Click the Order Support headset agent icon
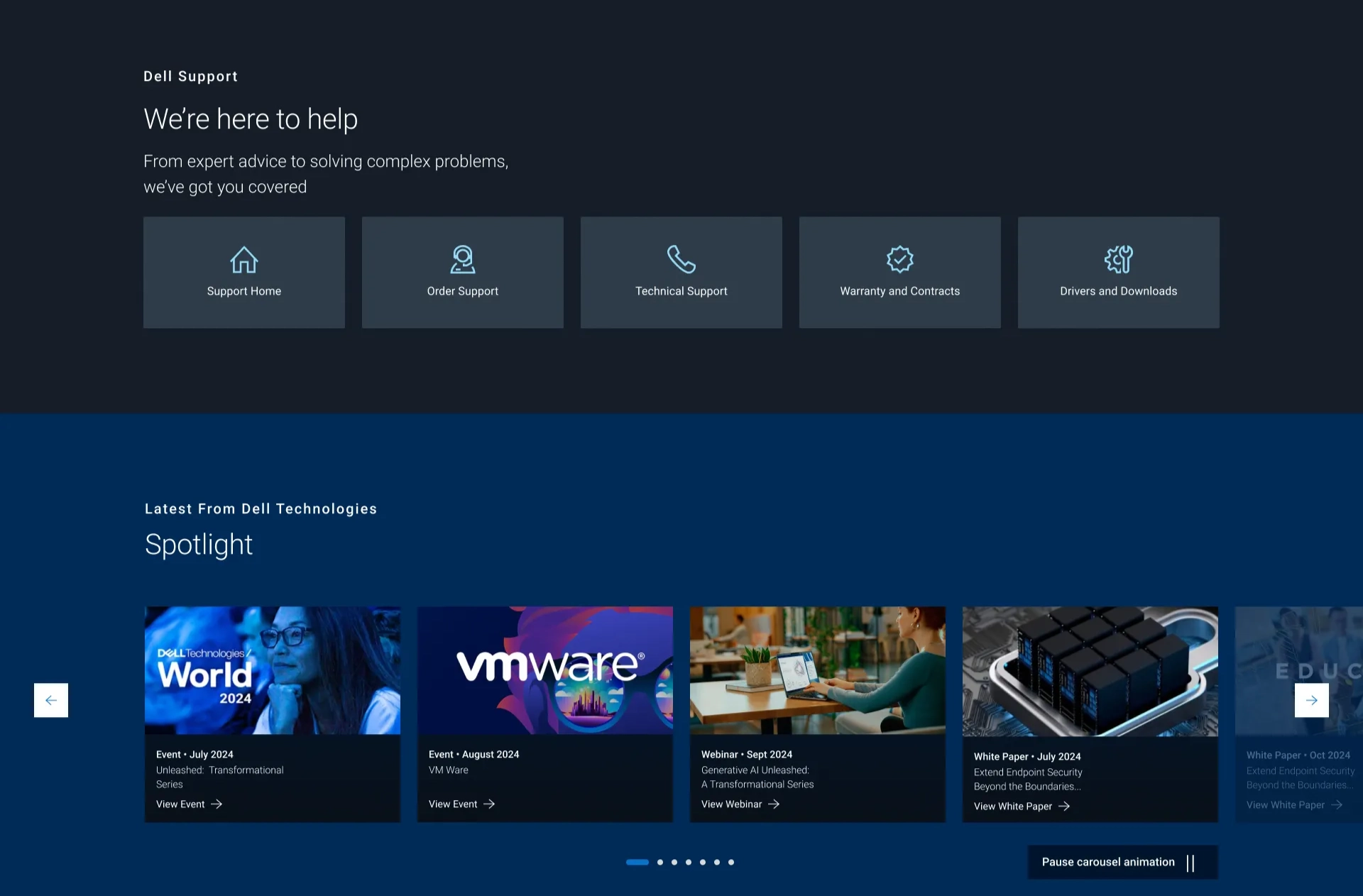1363x896 pixels. [x=463, y=260]
